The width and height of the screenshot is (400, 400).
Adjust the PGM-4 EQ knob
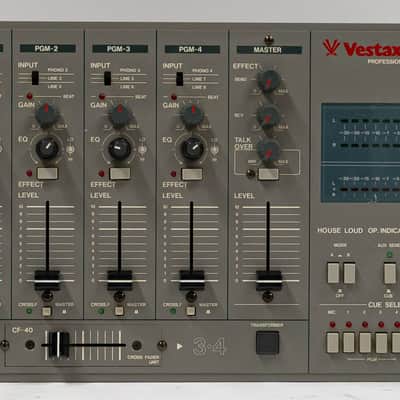coord(192,149)
